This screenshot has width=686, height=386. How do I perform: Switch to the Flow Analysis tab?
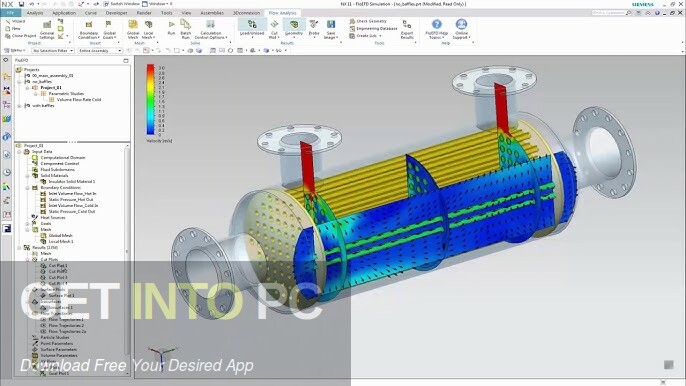tap(282, 13)
